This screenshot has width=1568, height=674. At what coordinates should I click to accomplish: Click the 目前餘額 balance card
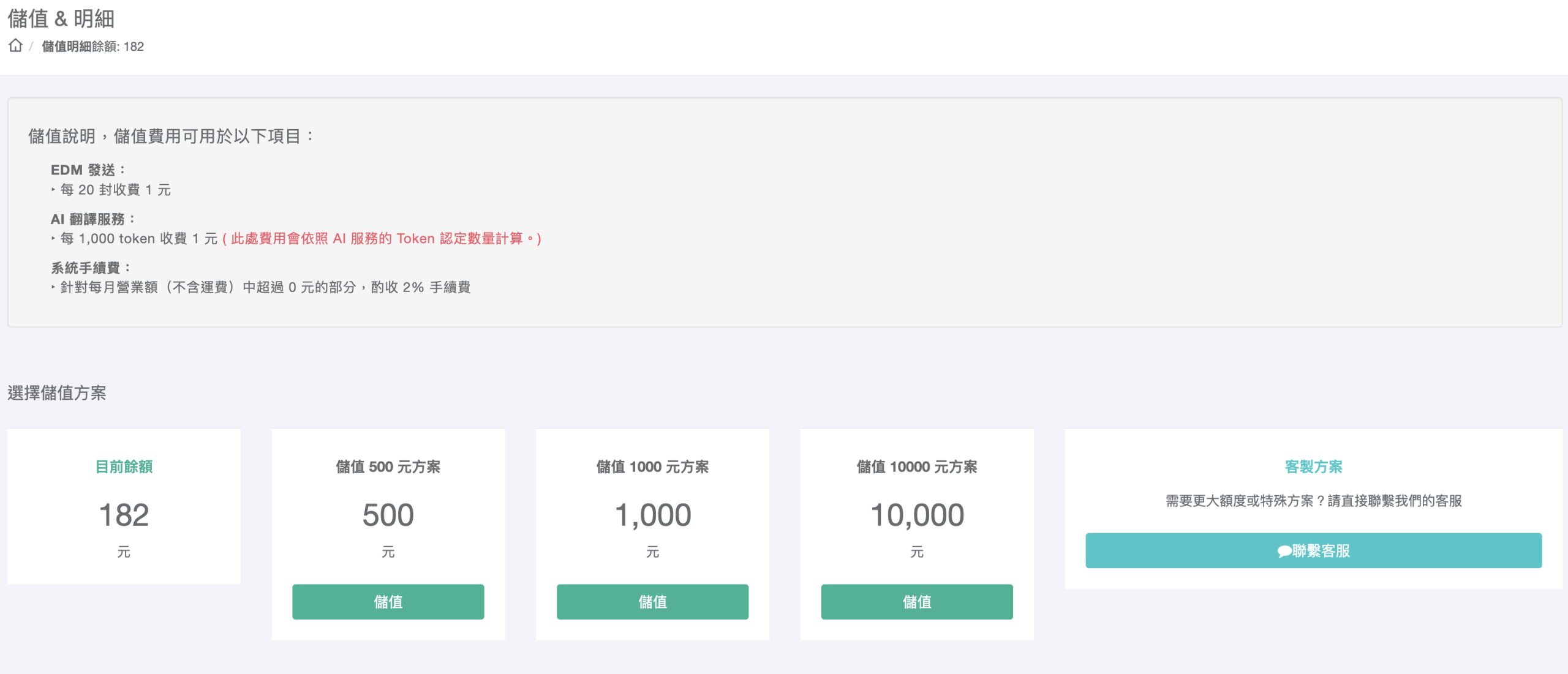click(x=124, y=506)
